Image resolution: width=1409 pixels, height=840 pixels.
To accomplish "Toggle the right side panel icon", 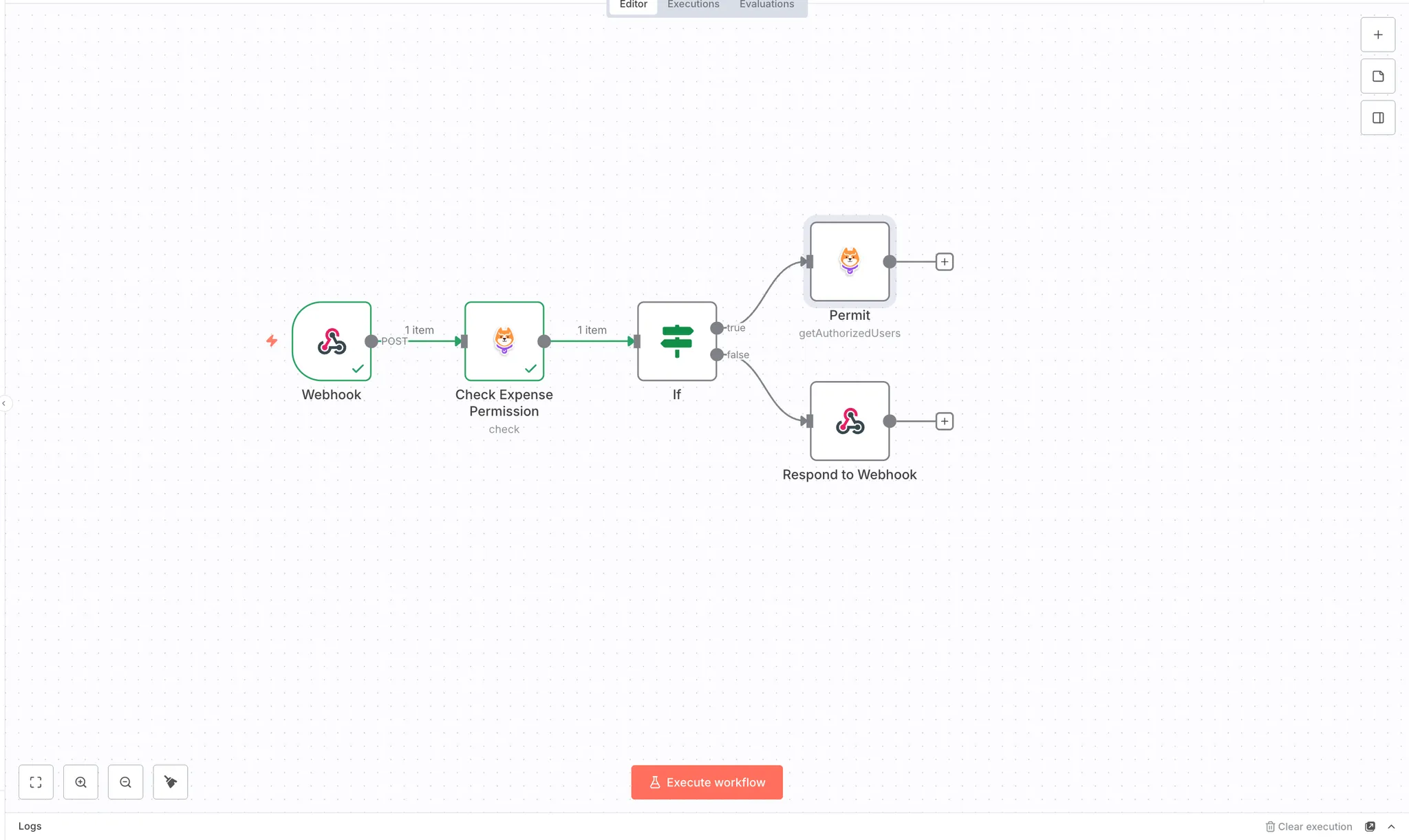I will coord(1377,118).
